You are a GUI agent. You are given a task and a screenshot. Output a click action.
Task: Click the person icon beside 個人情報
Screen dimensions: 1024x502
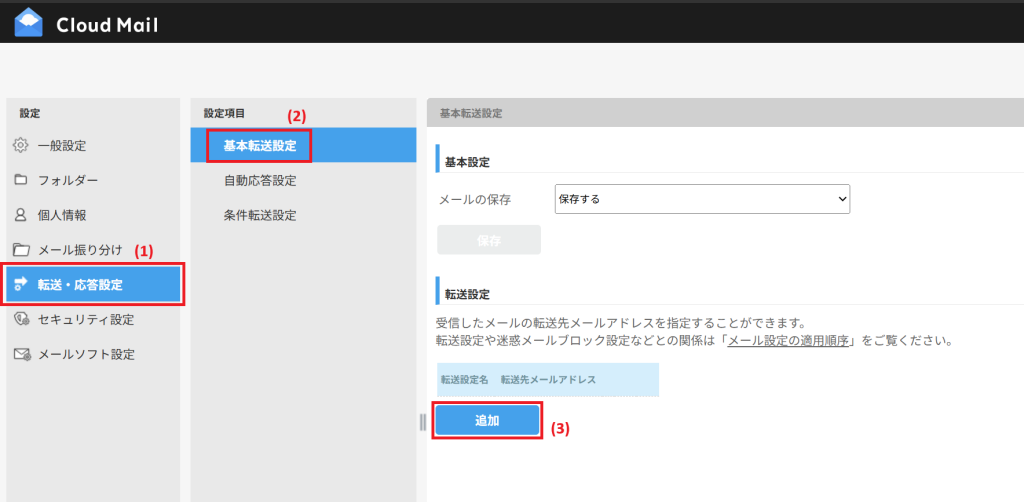20,215
